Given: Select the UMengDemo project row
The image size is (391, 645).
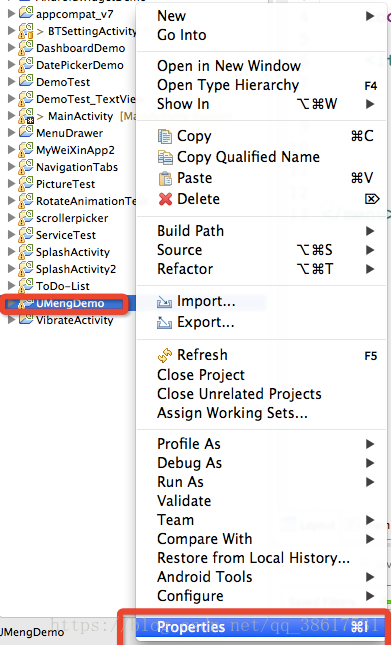Looking at the screenshot, I should [68, 304].
